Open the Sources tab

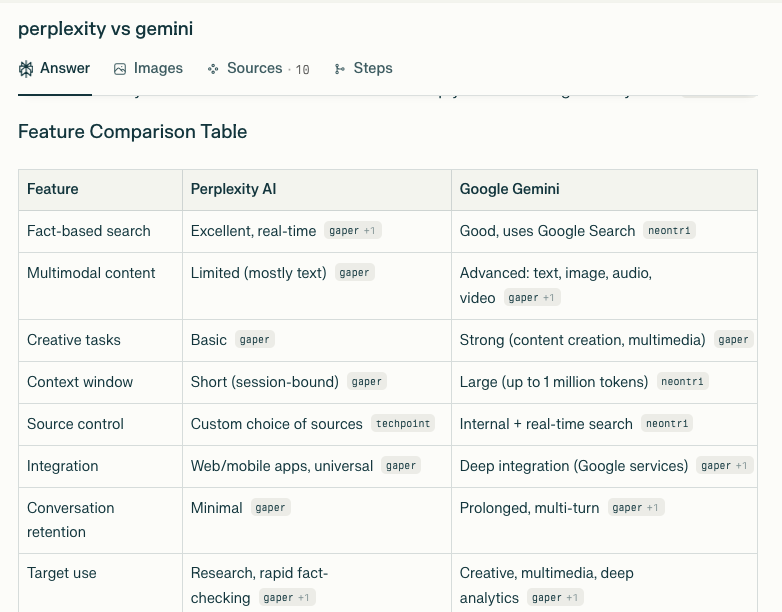[x=258, y=68]
